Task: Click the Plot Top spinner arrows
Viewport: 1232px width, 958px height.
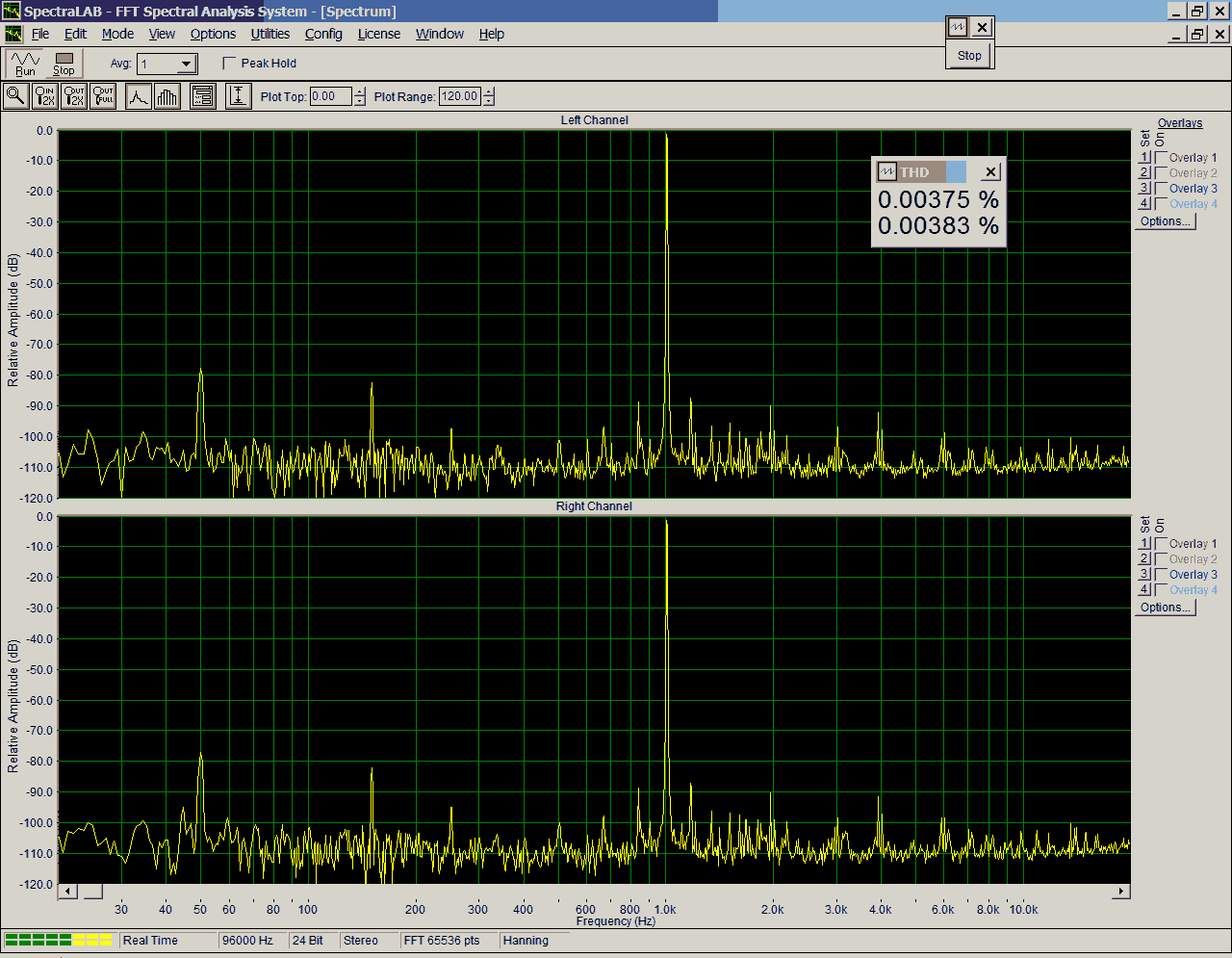Action: (360, 96)
